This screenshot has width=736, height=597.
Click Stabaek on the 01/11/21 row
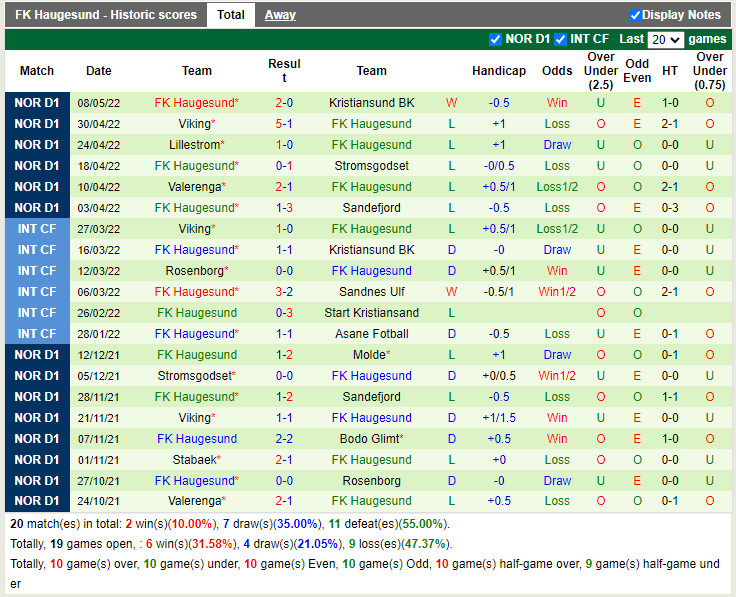click(197, 459)
